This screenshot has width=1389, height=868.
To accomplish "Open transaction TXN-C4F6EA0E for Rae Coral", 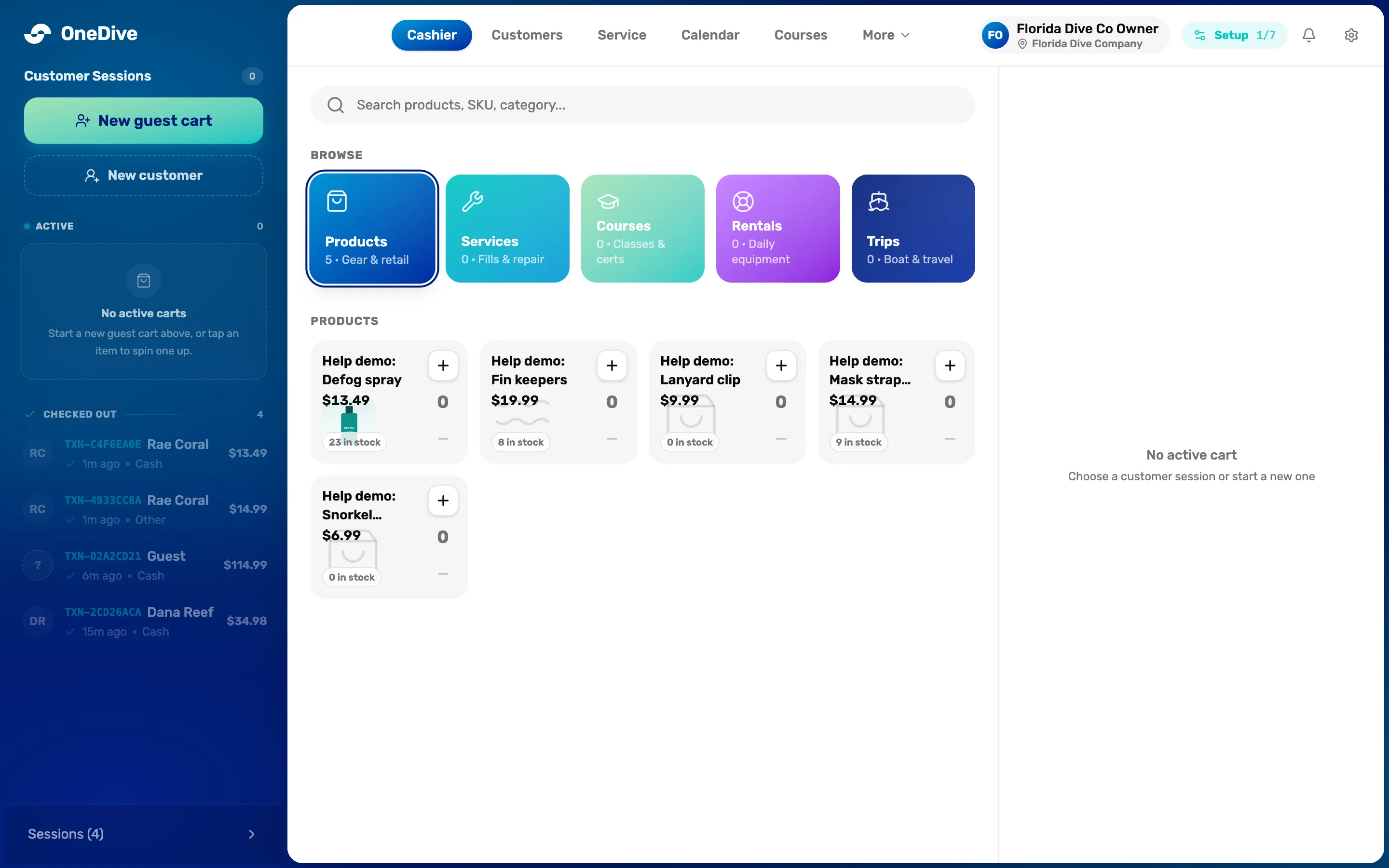I will [145, 453].
